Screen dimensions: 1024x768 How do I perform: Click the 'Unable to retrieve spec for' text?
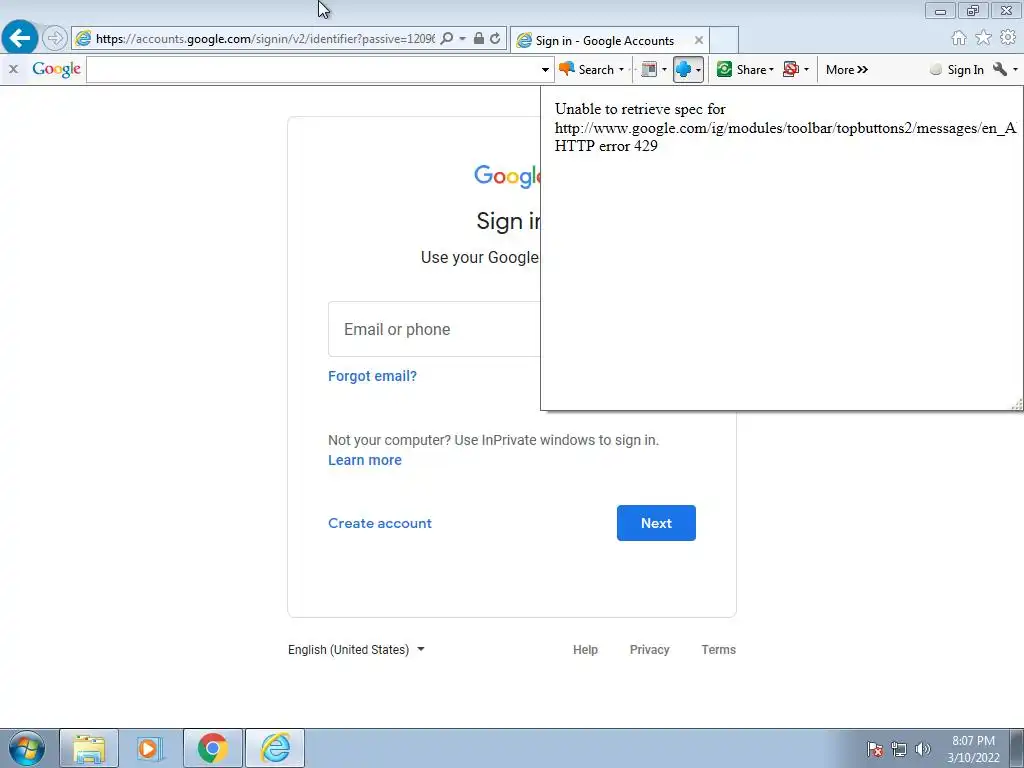[x=640, y=109]
